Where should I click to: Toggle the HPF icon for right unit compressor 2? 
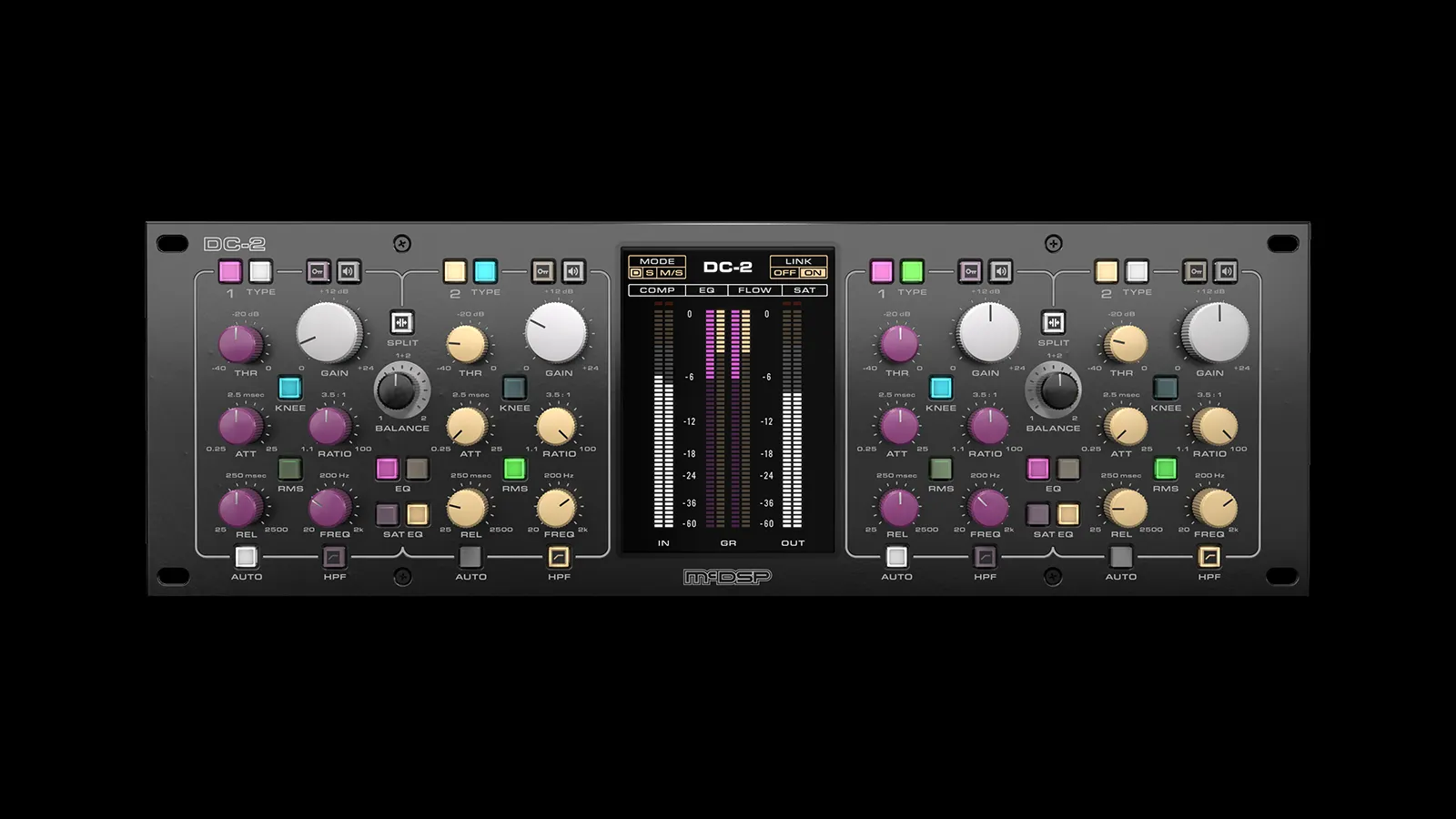pos(1209,557)
